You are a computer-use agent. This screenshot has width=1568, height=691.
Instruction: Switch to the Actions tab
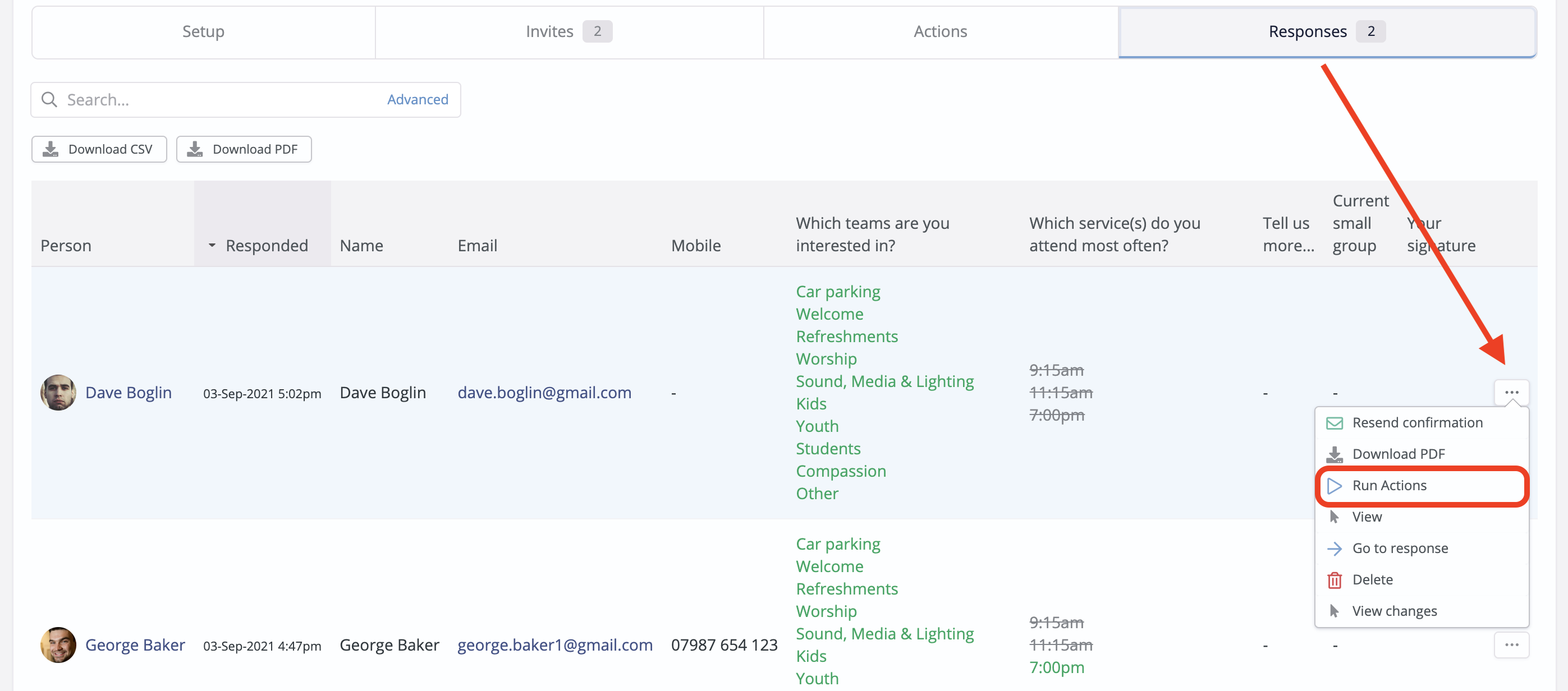(x=940, y=31)
